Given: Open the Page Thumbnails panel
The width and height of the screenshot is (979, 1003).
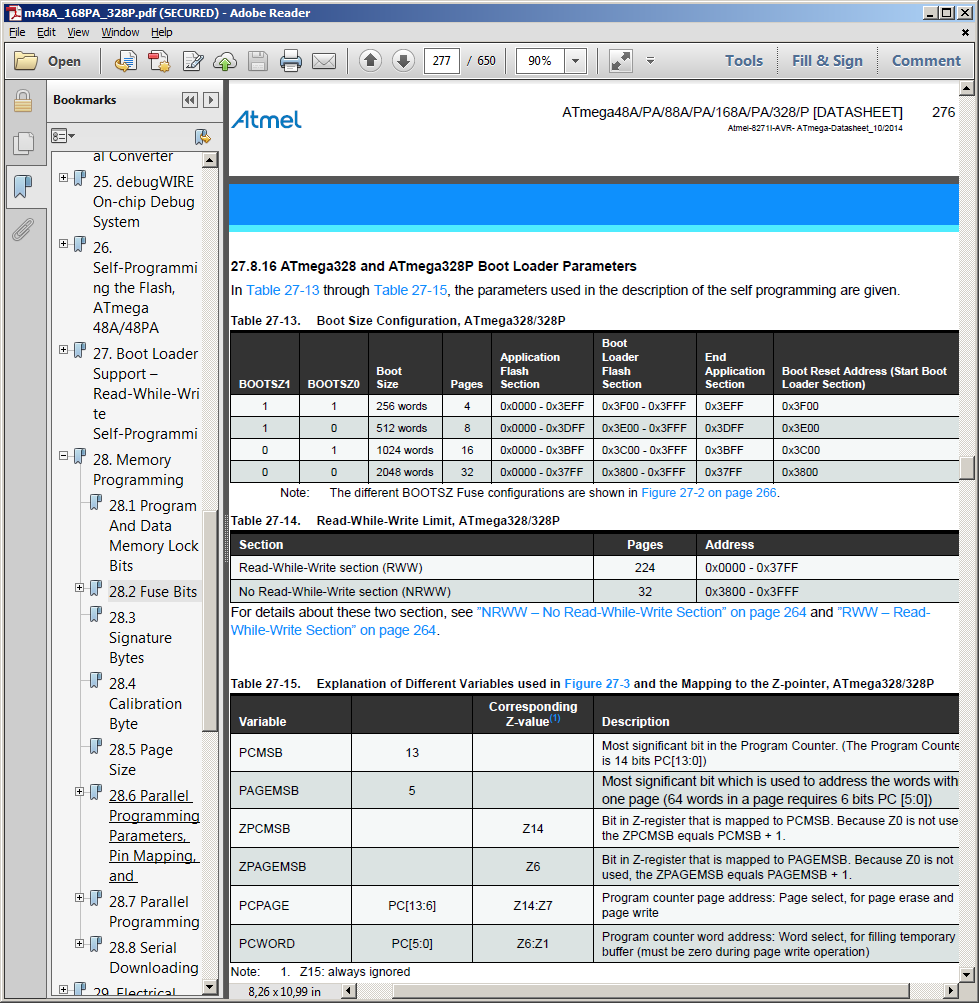Looking at the screenshot, I should (x=22, y=144).
